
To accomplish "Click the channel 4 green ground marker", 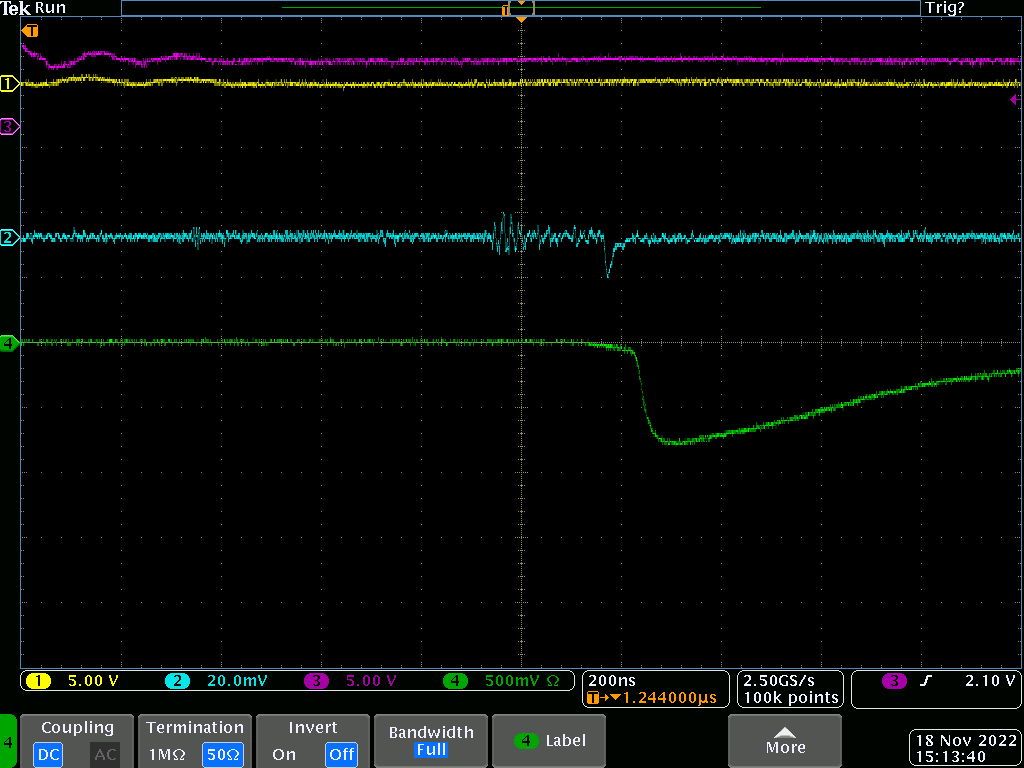I will click(9, 343).
